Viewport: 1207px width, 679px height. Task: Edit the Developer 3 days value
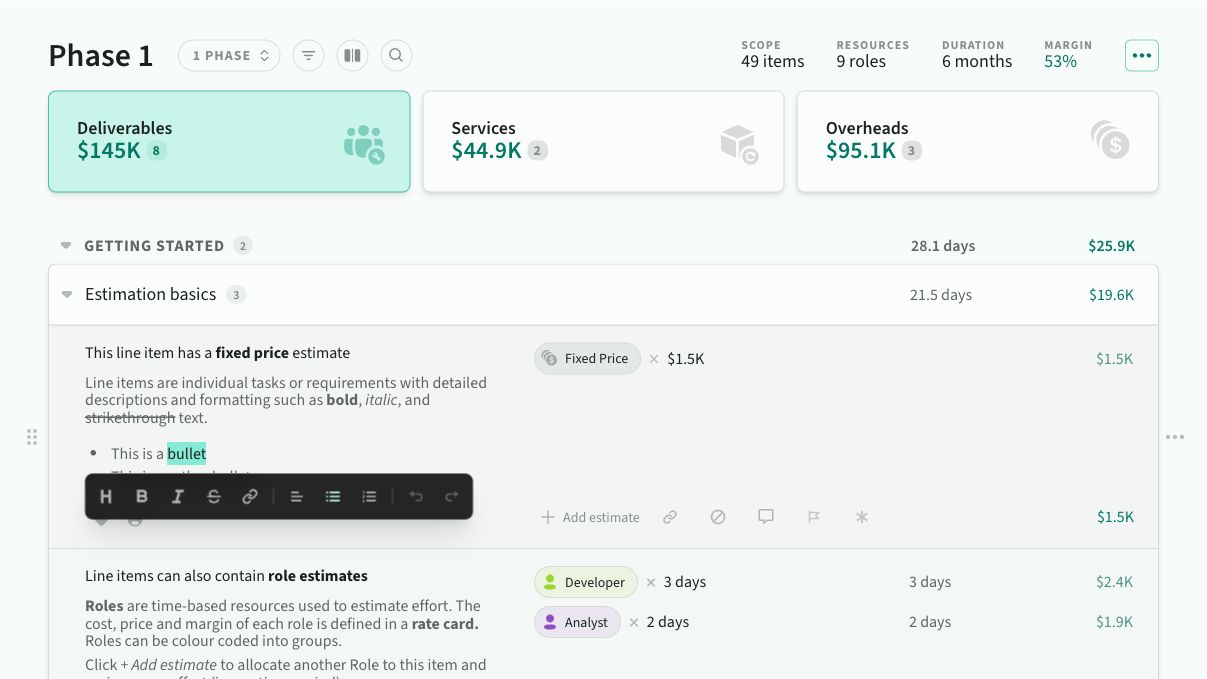click(685, 582)
